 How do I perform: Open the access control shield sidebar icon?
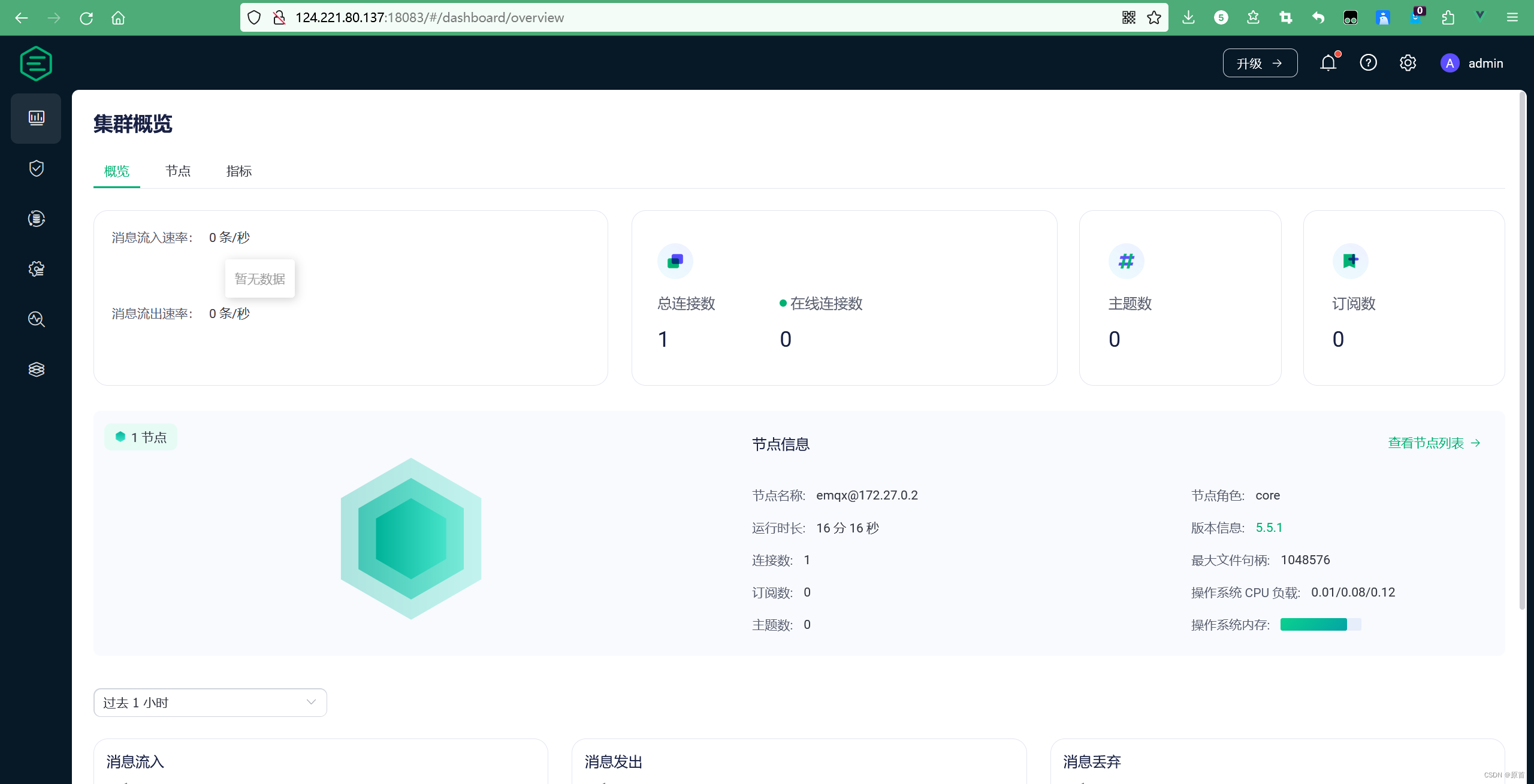point(36,168)
